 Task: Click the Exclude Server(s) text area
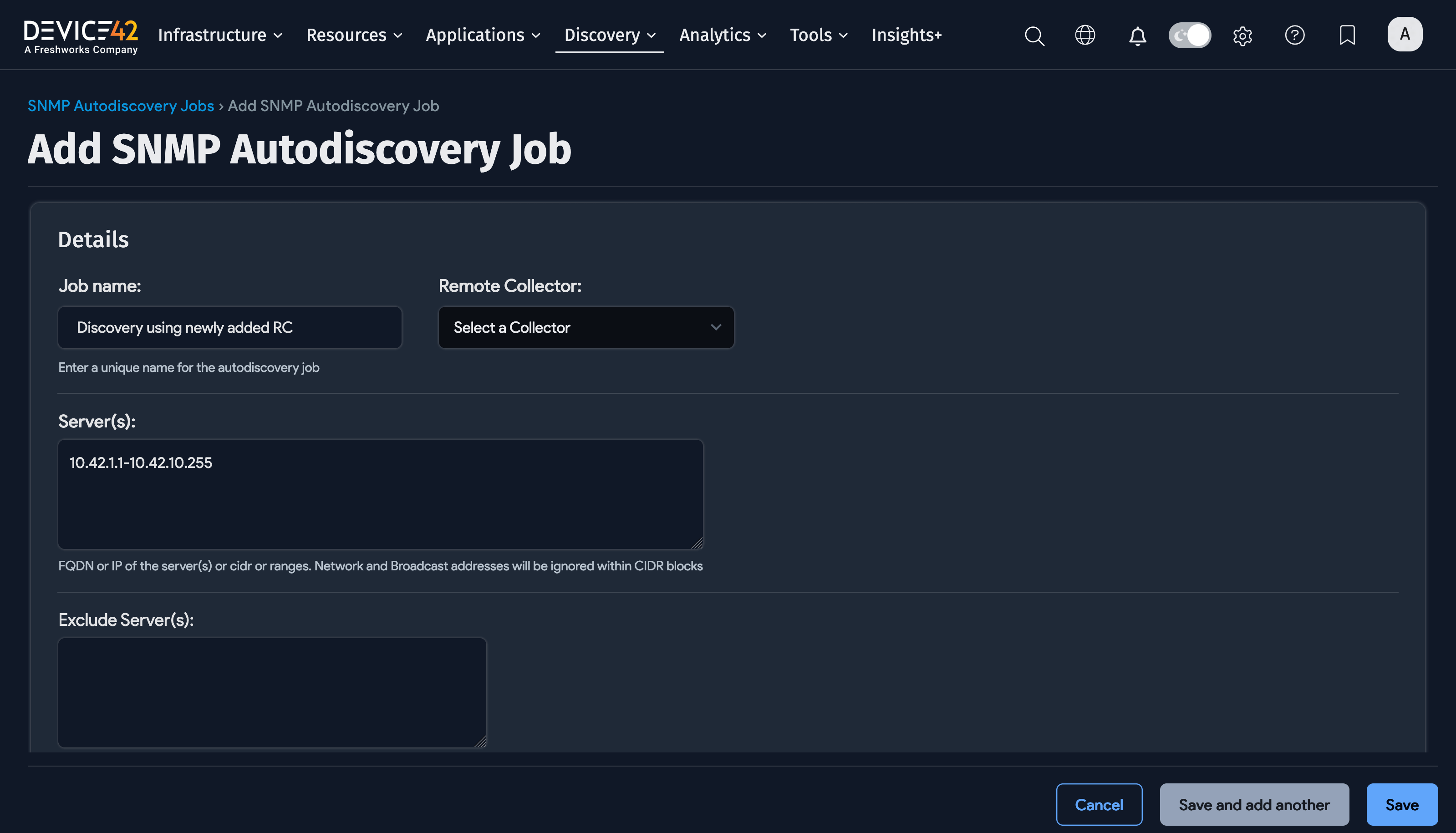(x=271, y=692)
